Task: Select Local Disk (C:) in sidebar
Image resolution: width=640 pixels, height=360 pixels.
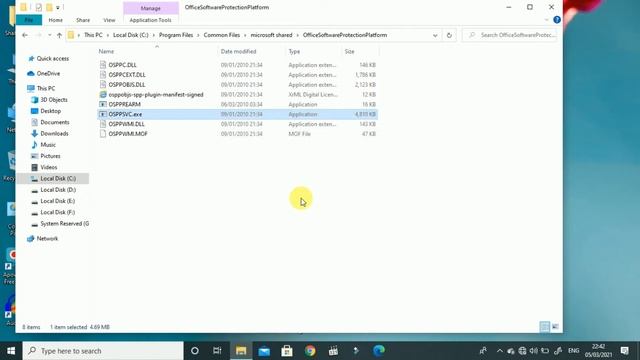Action: (x=58, y=178)
